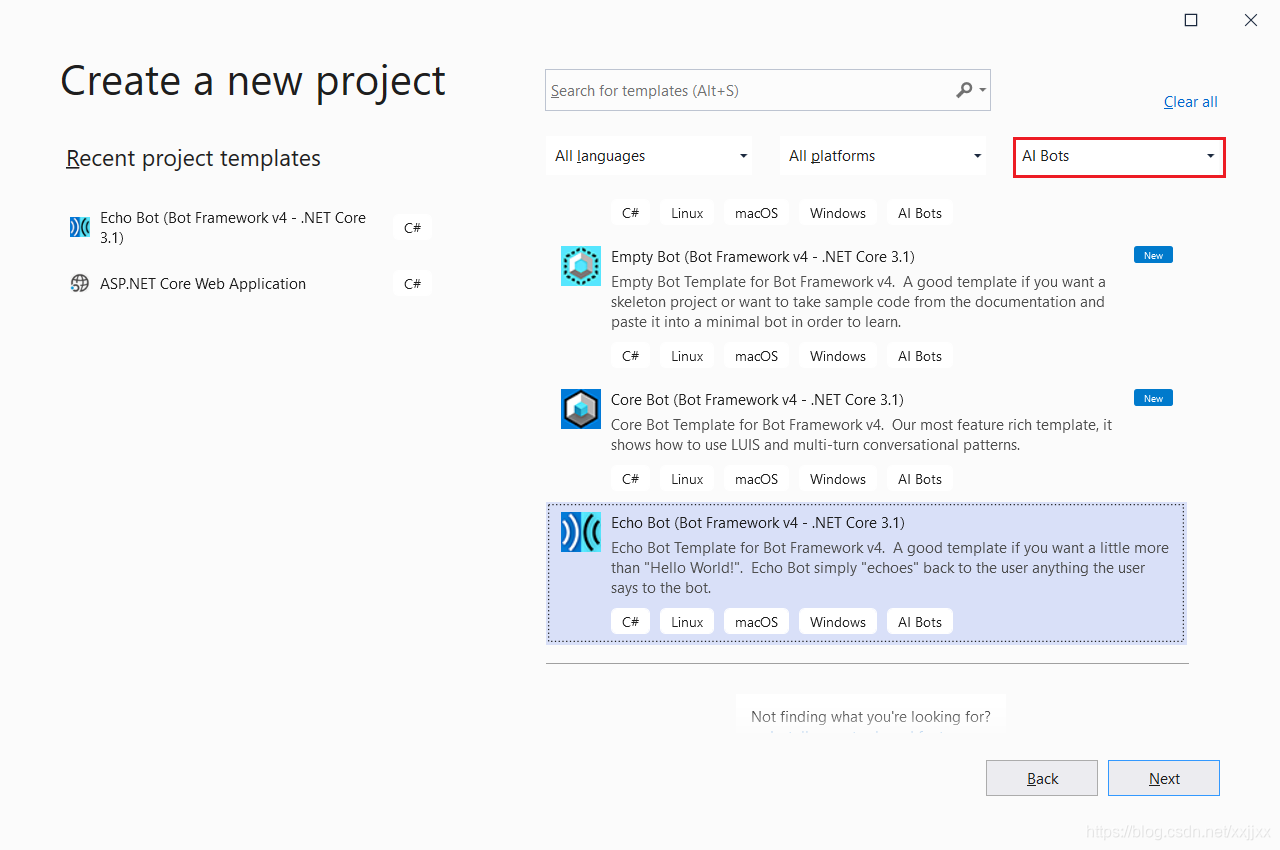Maximize the dialog window
The image size is (1280, 850).
click(1191, 20)
